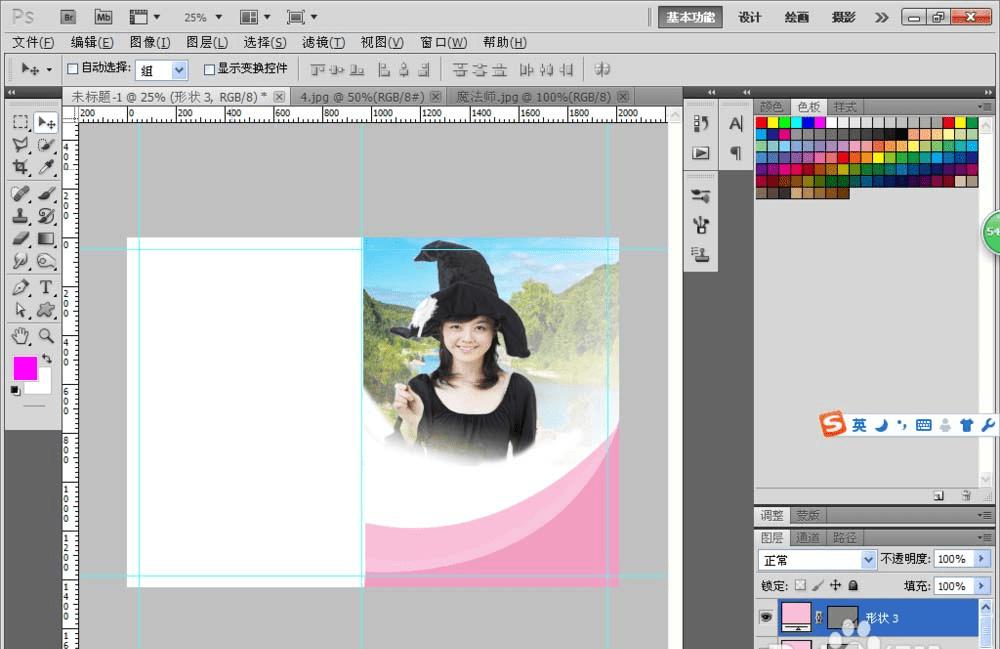Select the Clone Stamp tool
This screenshot has width=1000, height=649.
20,216
